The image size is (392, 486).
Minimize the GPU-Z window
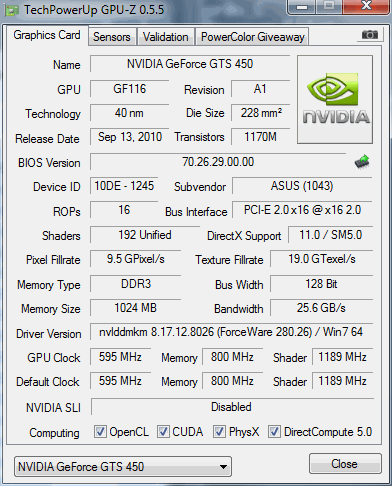tap(302, 6)
